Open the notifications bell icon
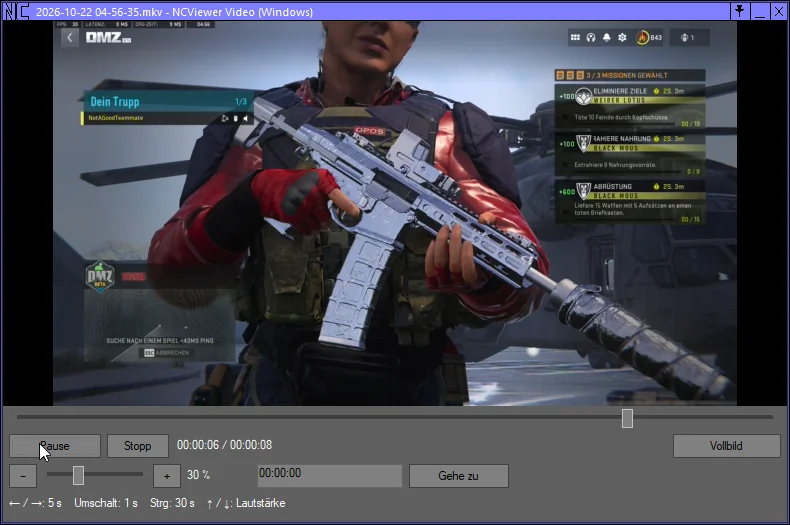The image size is (790, 525). pos(607,37)
